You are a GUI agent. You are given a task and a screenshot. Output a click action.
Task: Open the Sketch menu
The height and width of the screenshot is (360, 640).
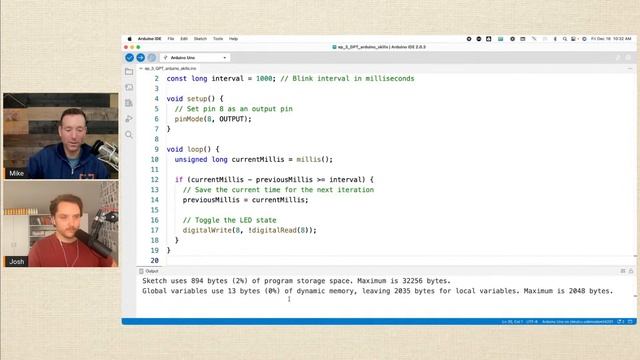(x=200, y=39)
